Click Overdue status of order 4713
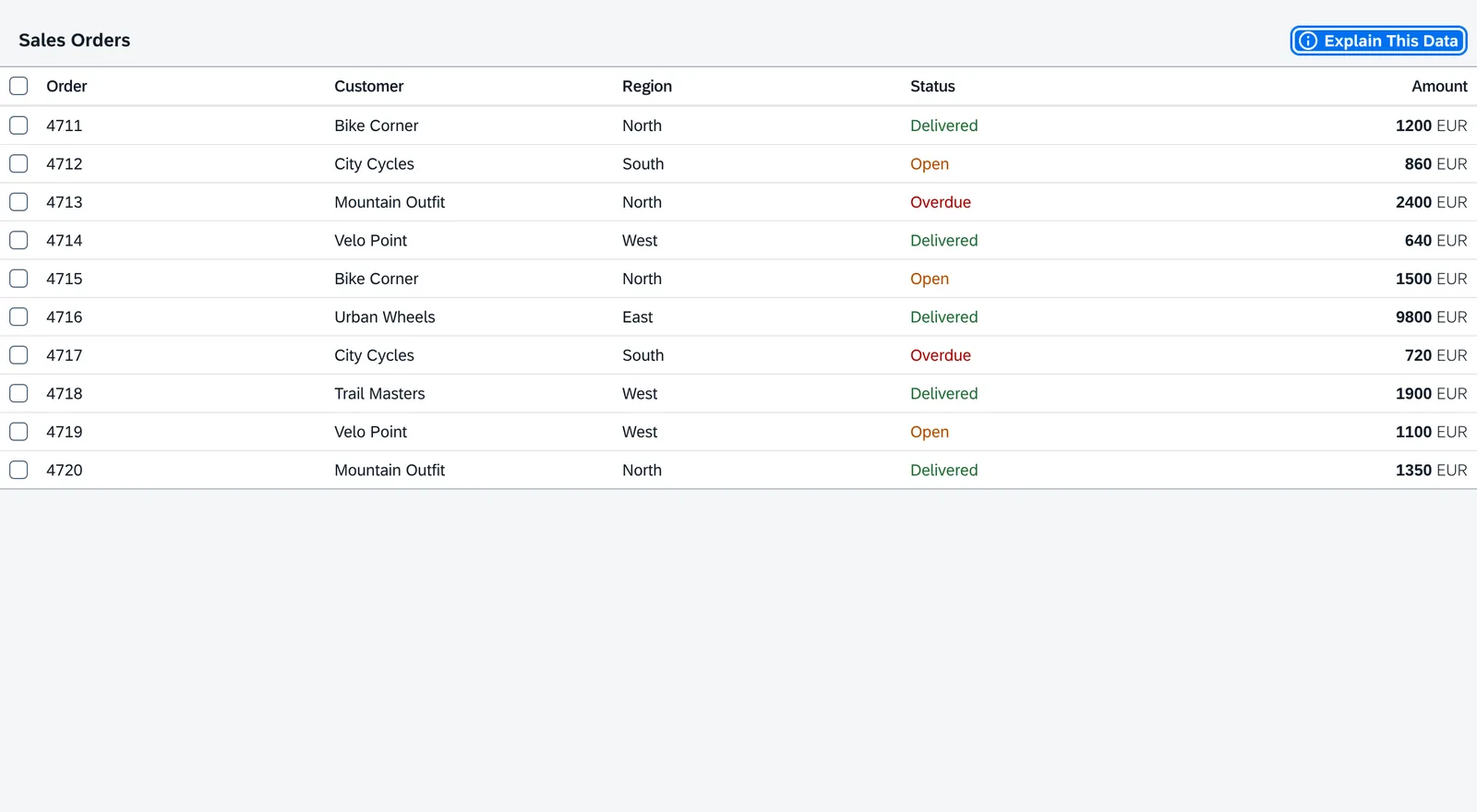 [x=941, y=202]
